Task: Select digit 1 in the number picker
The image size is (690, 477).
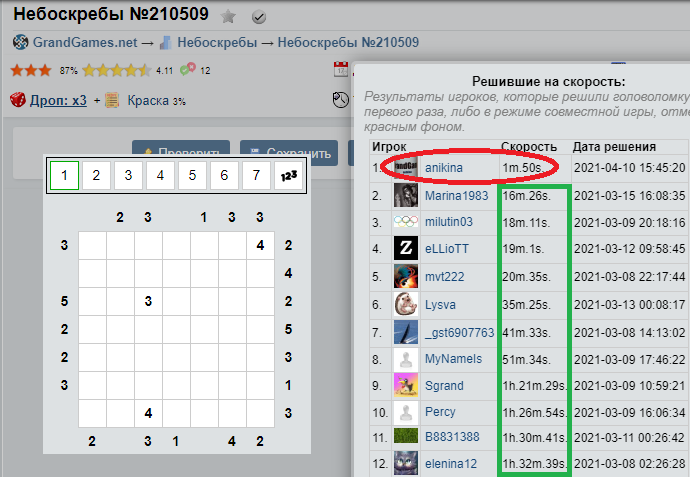Action: coord(64,176)
